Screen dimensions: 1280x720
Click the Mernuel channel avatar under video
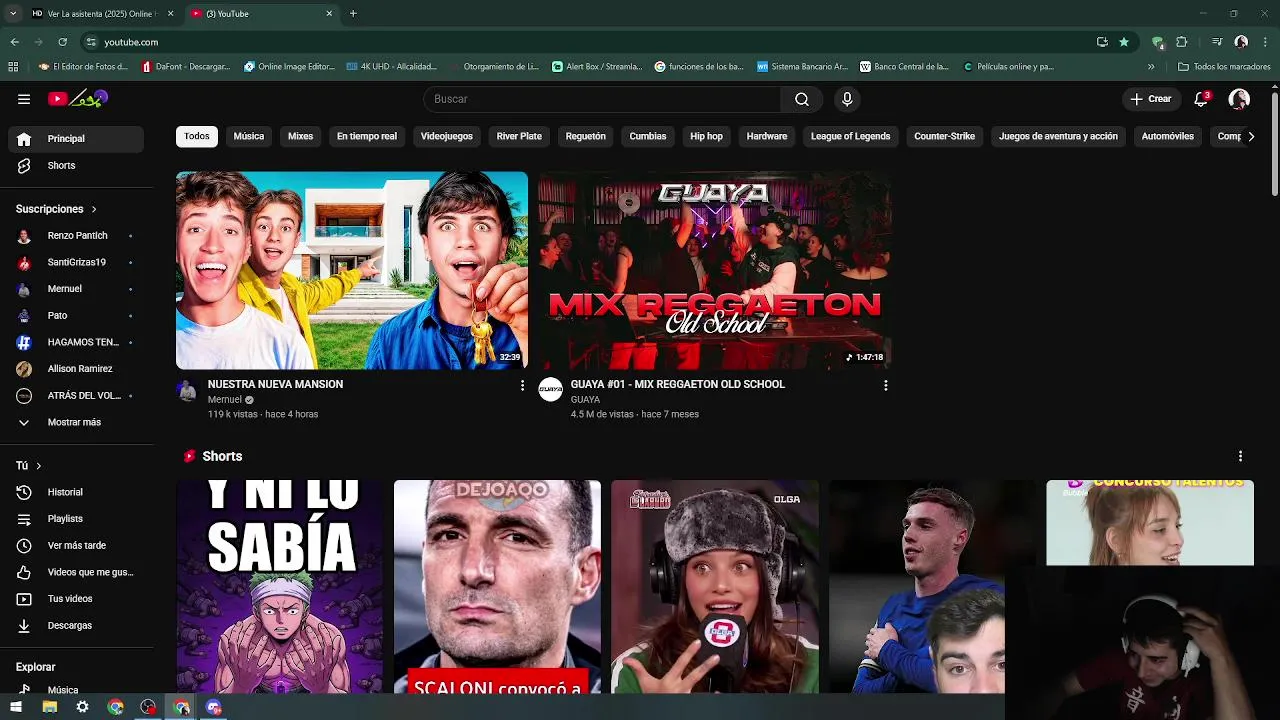[187, 390]
